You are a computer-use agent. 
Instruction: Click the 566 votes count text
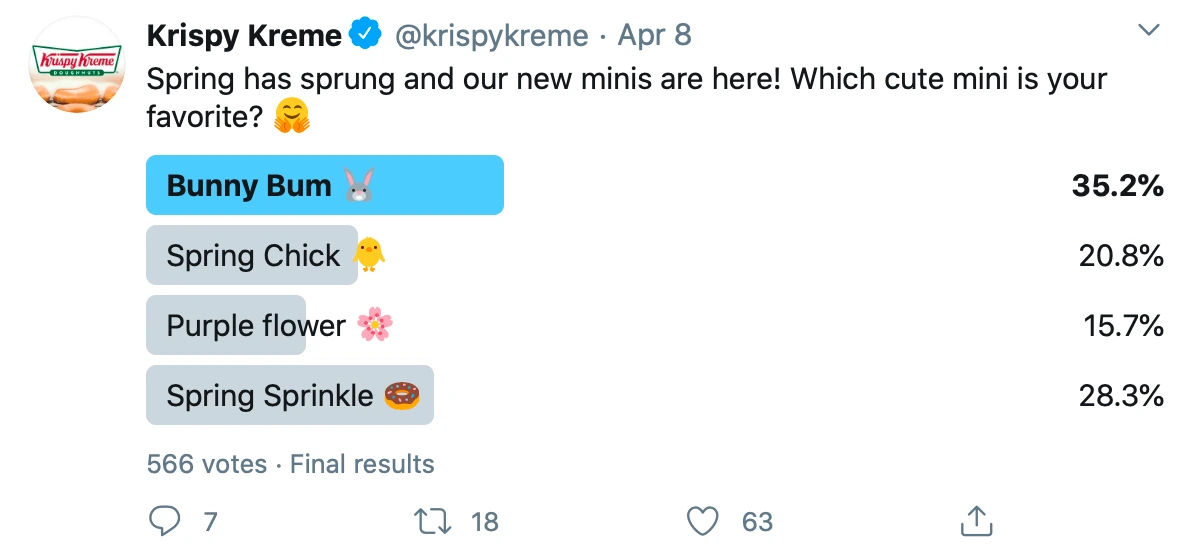pyautogui.click(x=207, y=464)
